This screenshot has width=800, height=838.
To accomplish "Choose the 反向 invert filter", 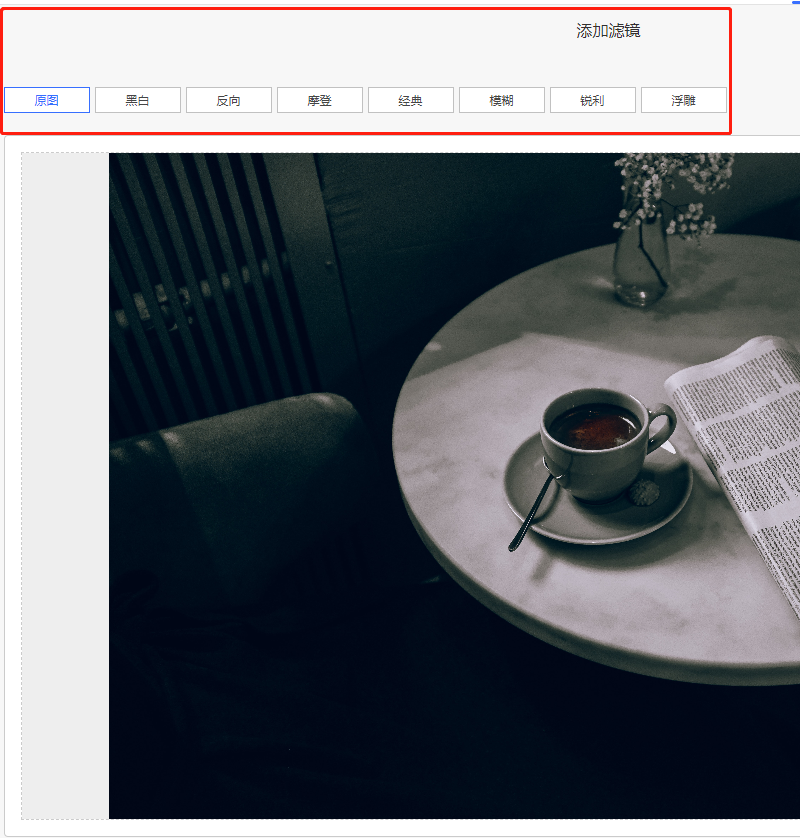I will point(229,100).
